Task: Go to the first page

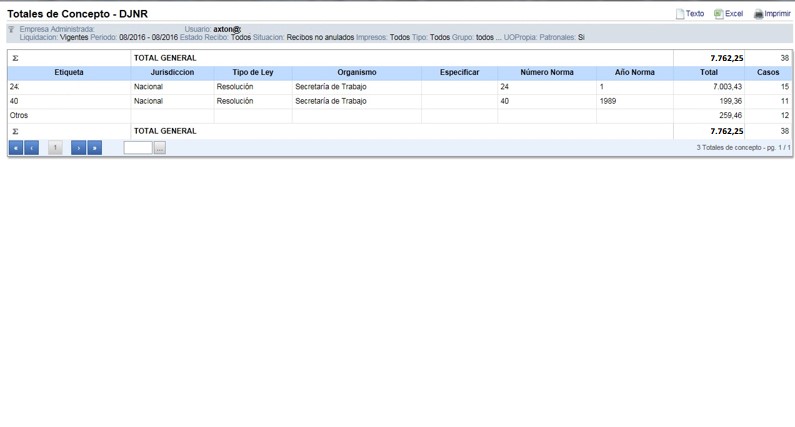Action: (x=15, y=148)
